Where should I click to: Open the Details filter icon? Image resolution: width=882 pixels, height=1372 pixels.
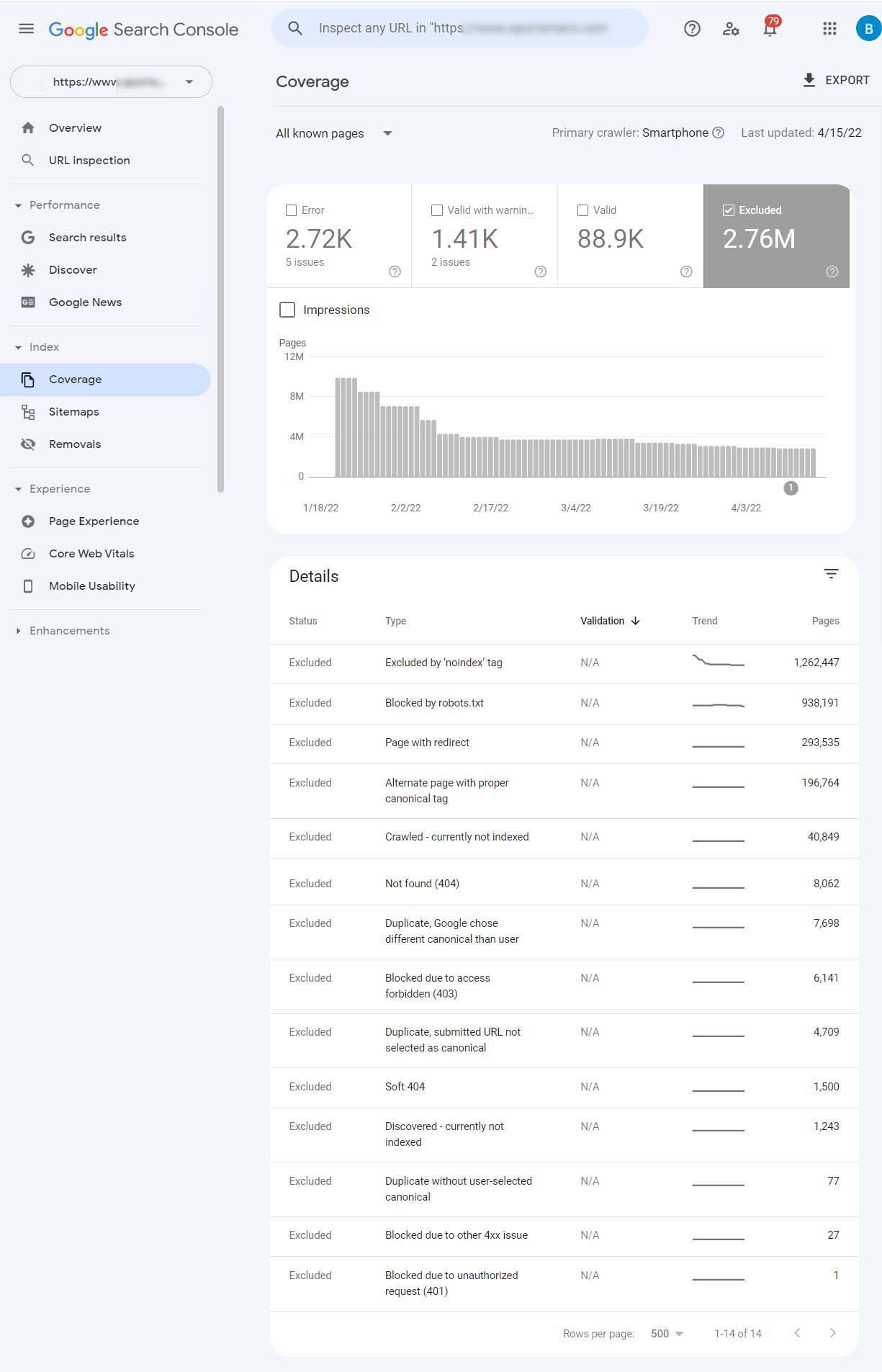(x=831, y=574)
